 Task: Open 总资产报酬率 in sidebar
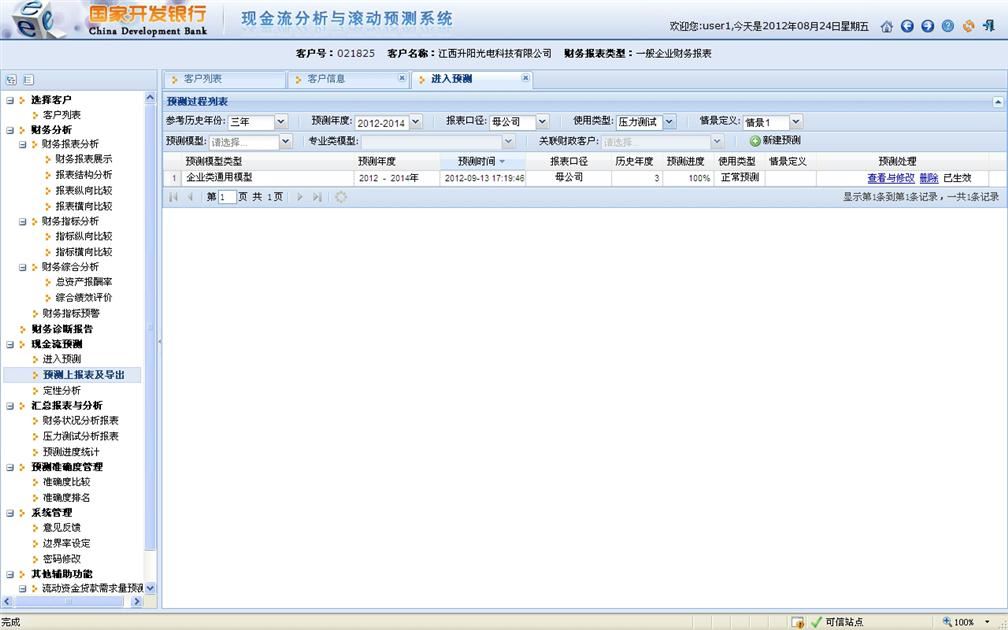pyautogui.click(x=84, y=282)
